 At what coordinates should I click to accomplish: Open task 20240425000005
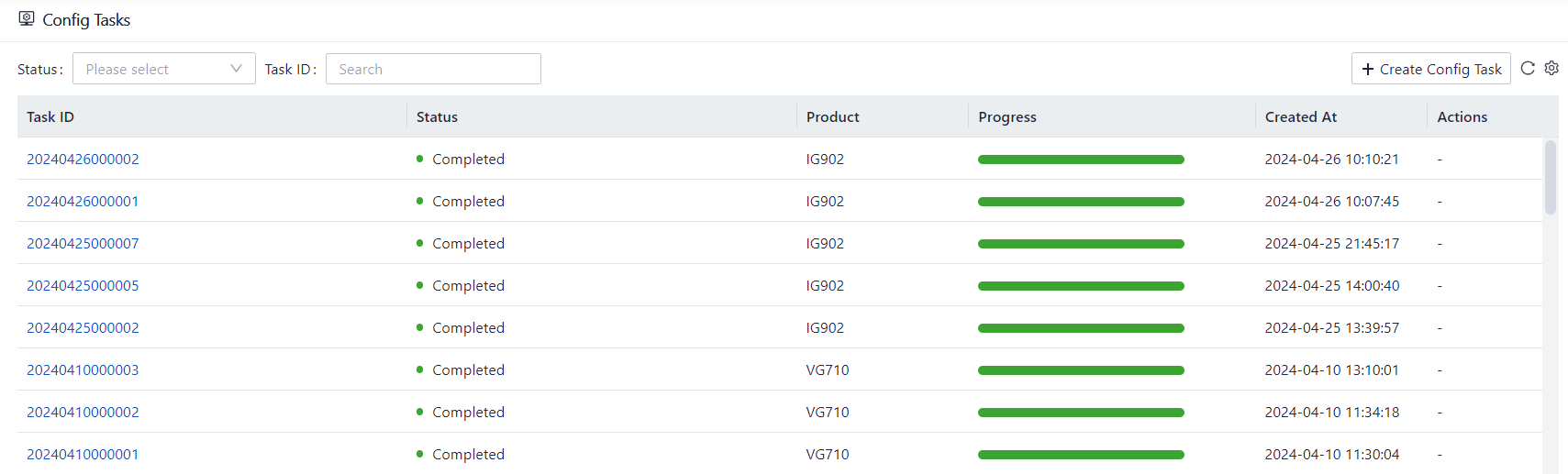[x=83, y=285]
